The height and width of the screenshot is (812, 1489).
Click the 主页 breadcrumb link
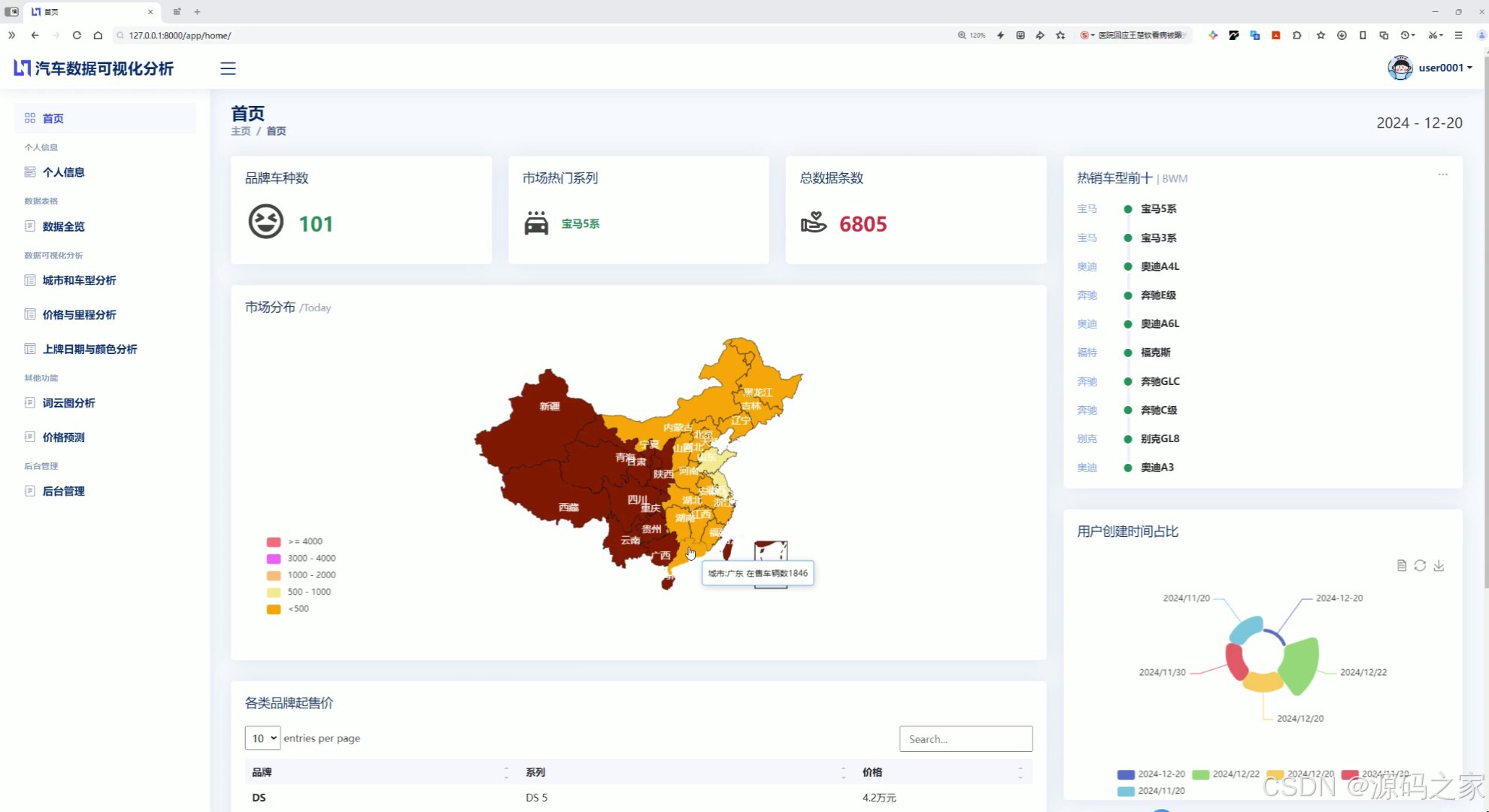[x=241, y=131]
